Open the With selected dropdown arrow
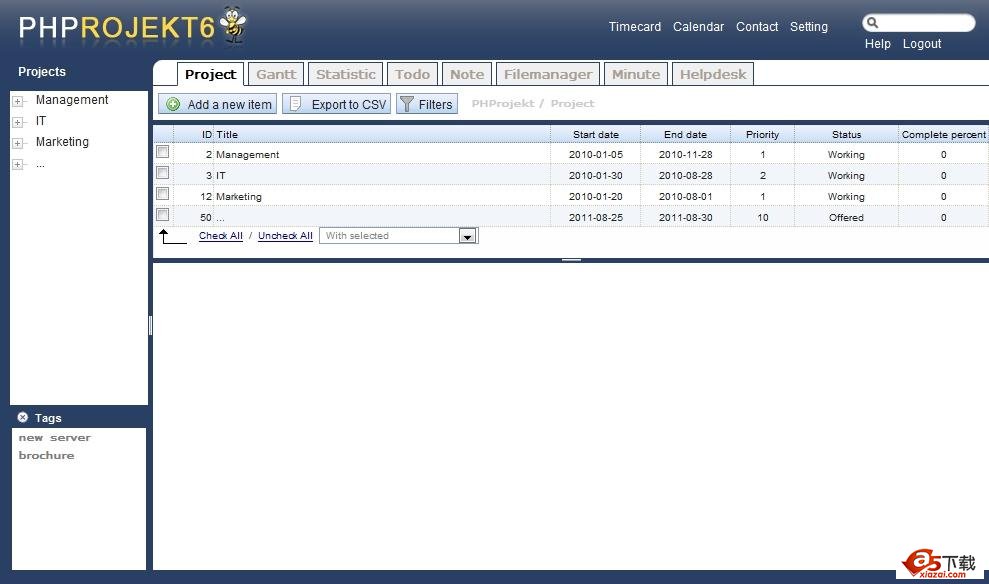The width and height of the screenshot is (989, 584). click(x=467, y=236)
